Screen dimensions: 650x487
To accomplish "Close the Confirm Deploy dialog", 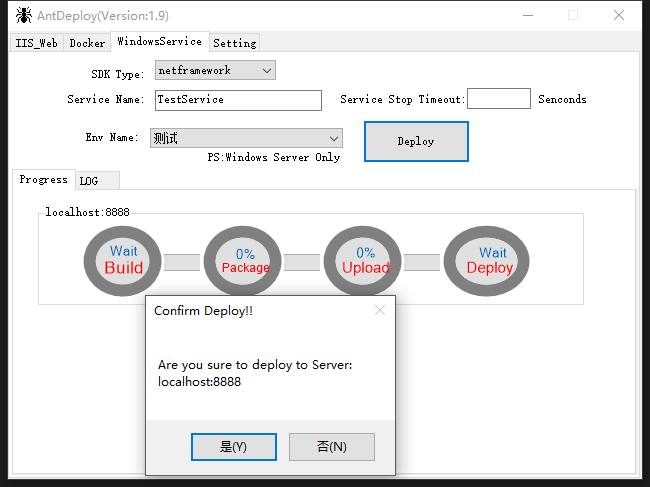I will click(x=380, y=310).
